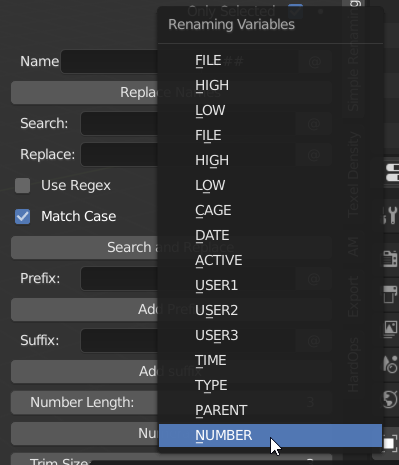The image size is (399, 465).
Task: Choose the TYPE variable
Action: tap(270, 385)
